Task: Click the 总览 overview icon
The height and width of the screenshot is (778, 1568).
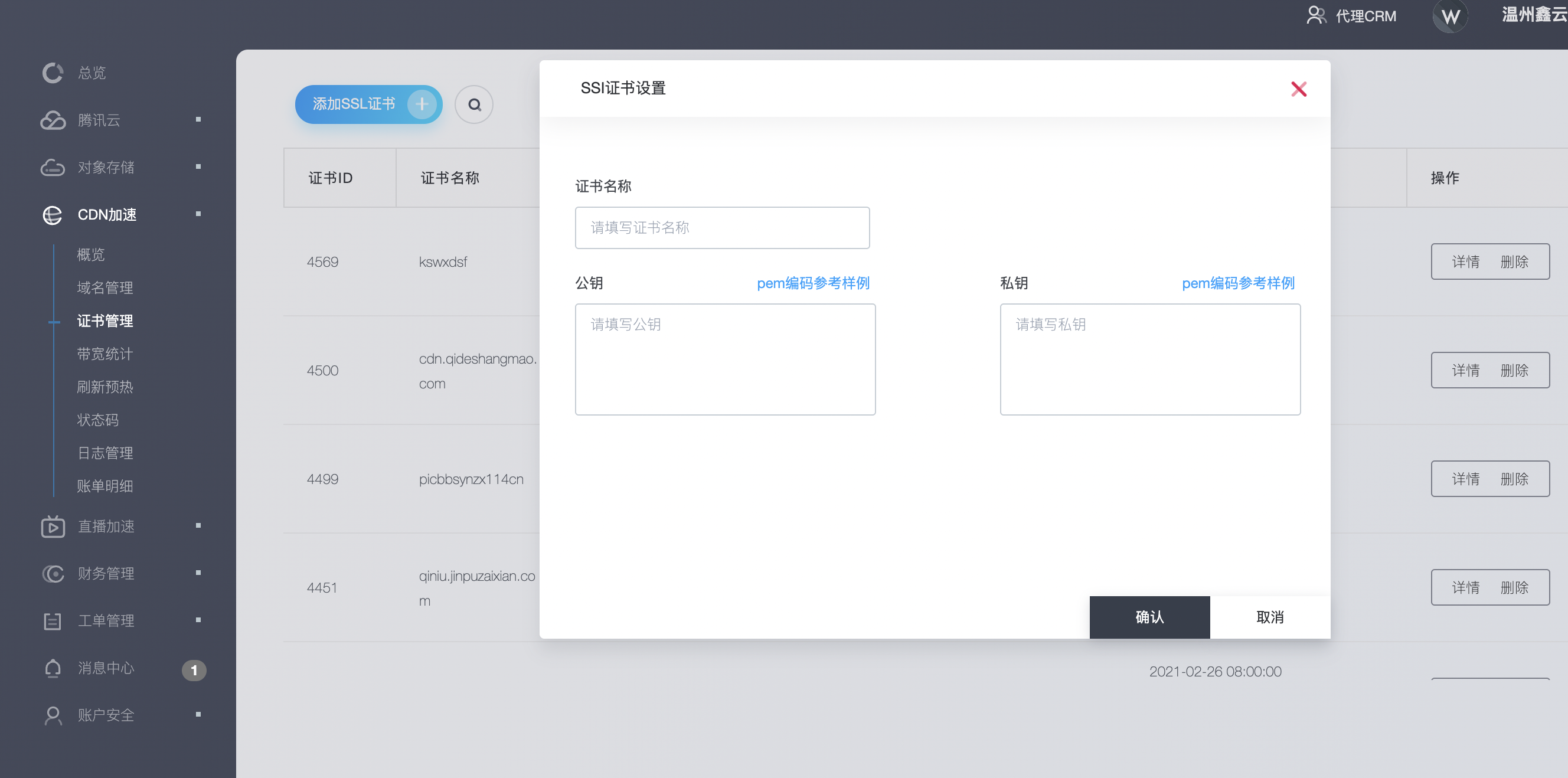Action: click(53, 73)
